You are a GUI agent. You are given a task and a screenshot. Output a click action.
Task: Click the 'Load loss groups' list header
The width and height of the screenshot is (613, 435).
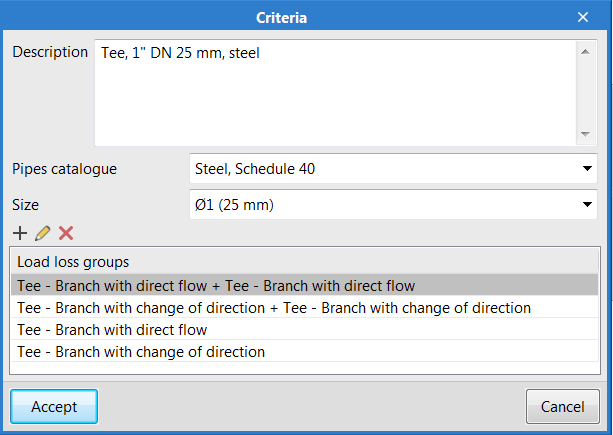[73, 262]
